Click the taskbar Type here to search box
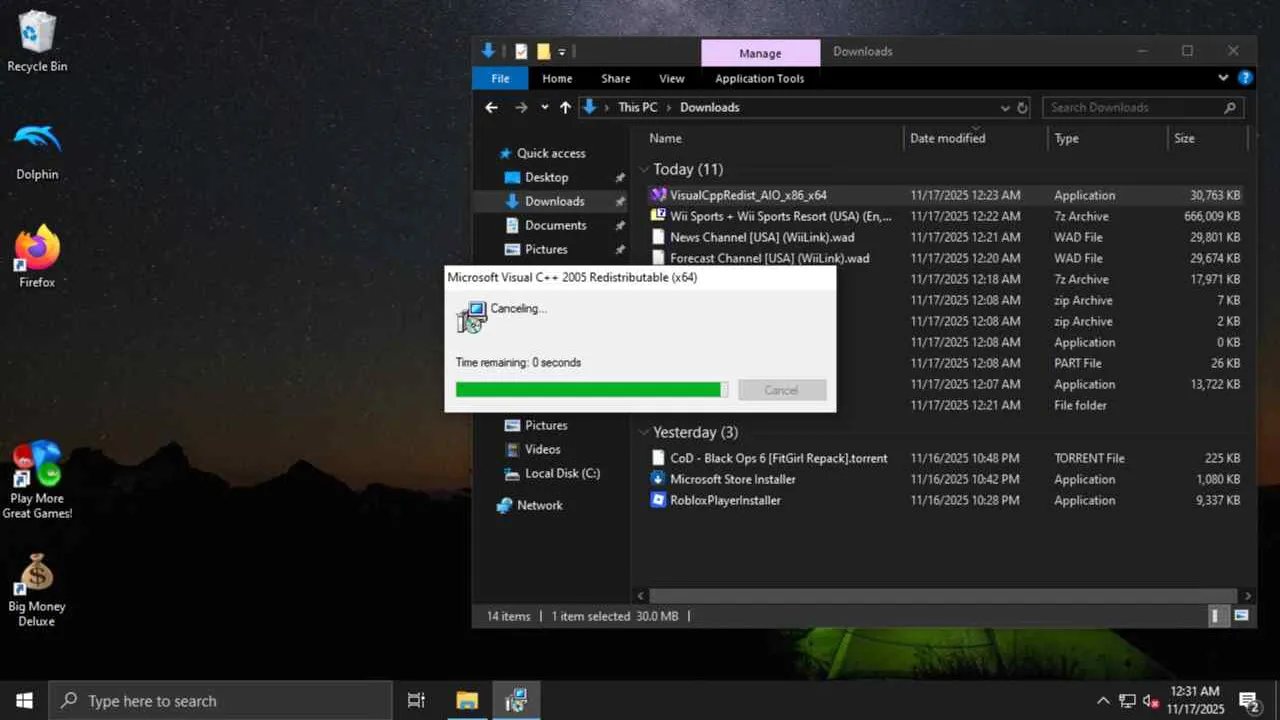The height and width of the screenshot is (720, 1280). pos(220,700)
